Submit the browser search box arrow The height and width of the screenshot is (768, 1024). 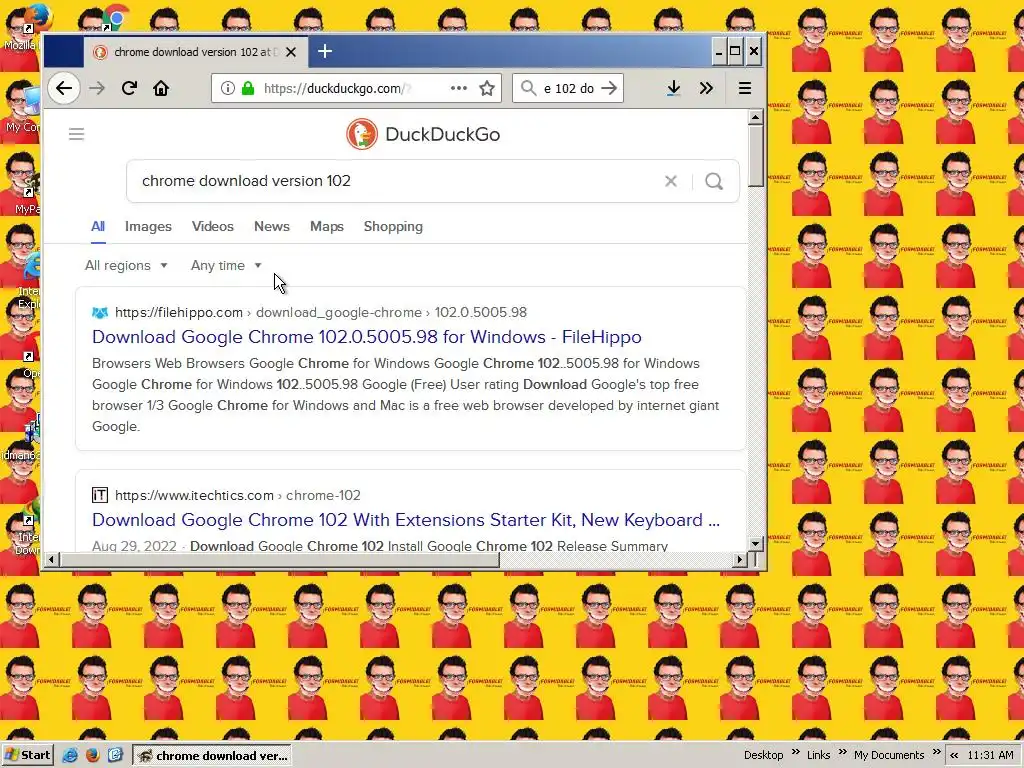click(609, 88)
